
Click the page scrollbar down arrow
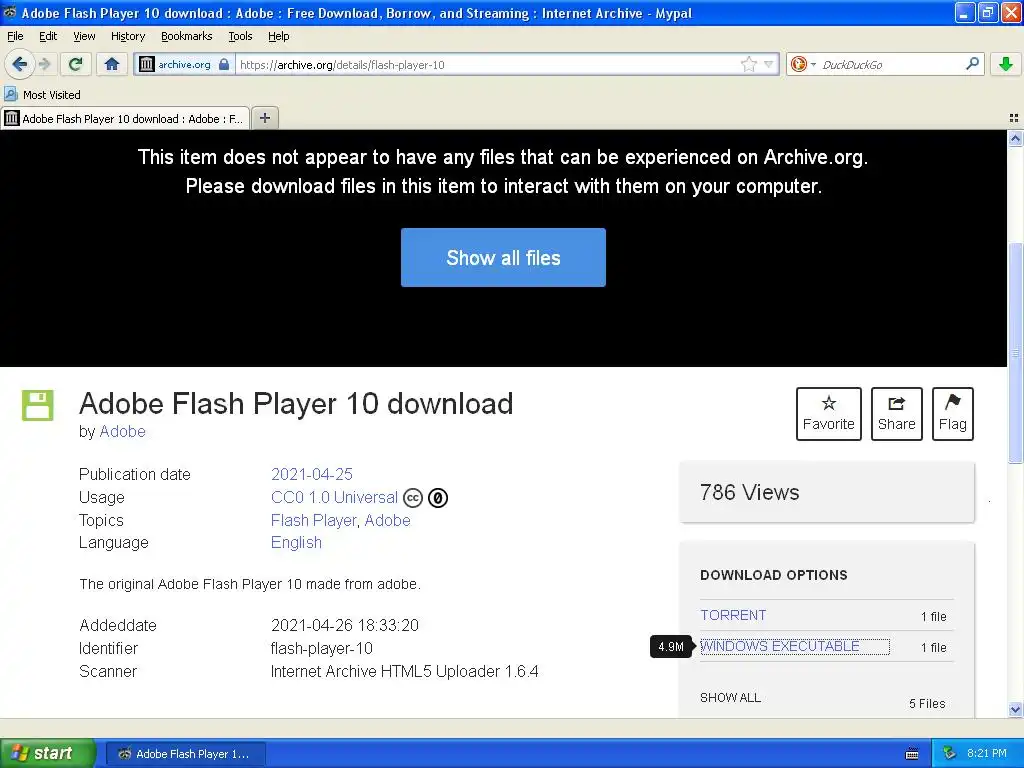(x=1015, y=709)
